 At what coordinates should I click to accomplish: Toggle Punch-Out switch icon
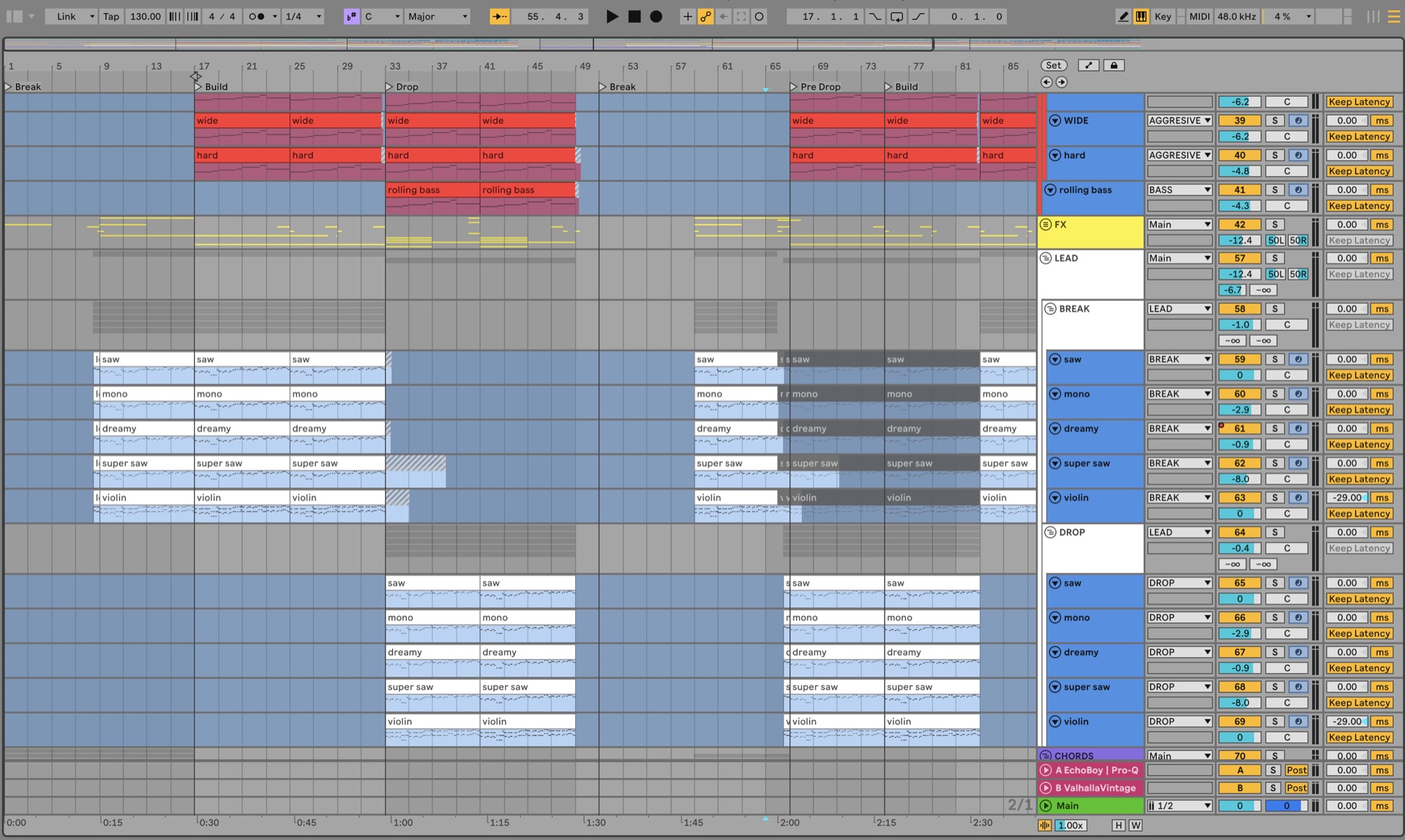(918, 16)
